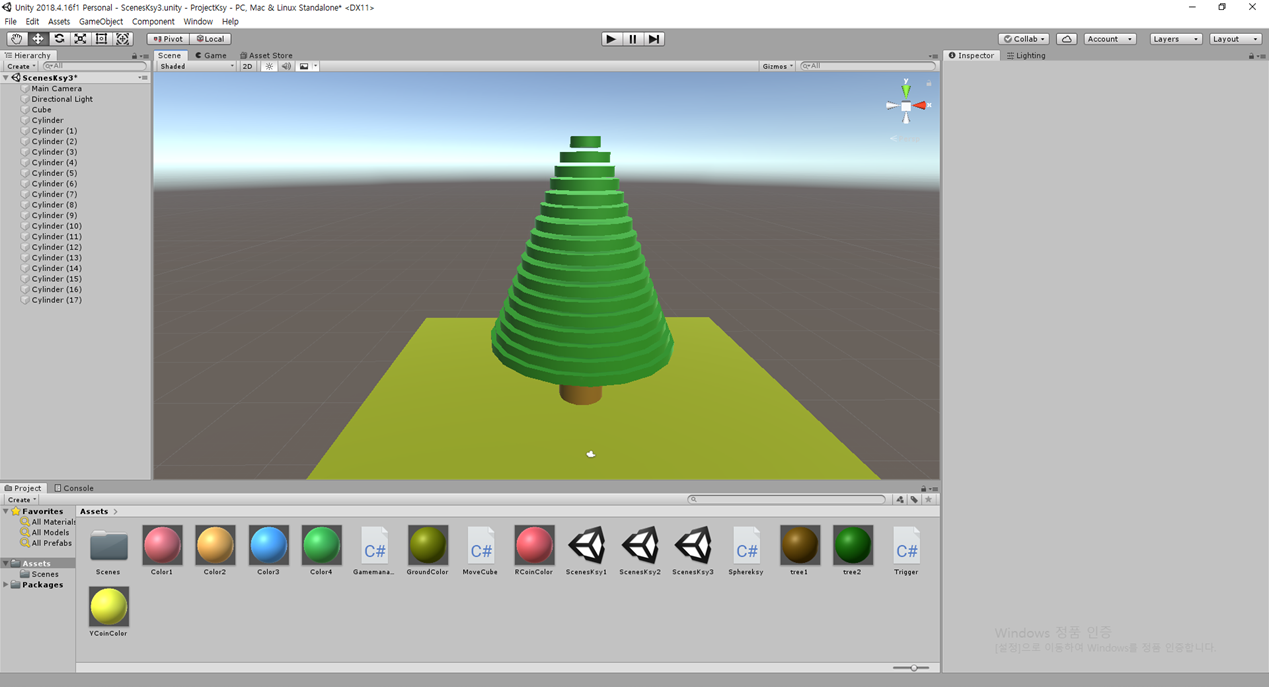Open Hierarchy Create dropdown
This screenshot has width=1269, height=687.
21,66
